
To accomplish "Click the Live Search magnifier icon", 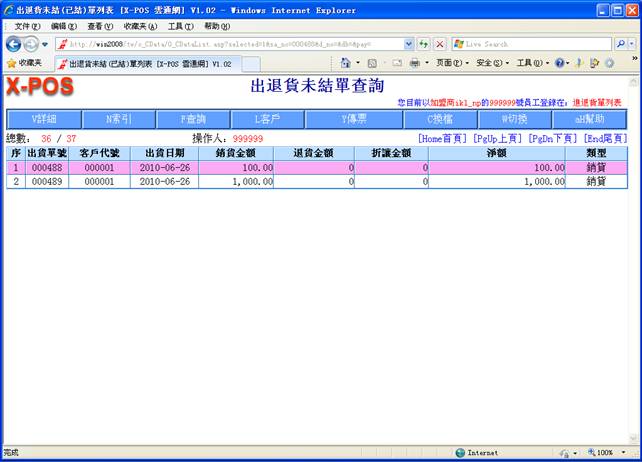I will click(621, 44).
